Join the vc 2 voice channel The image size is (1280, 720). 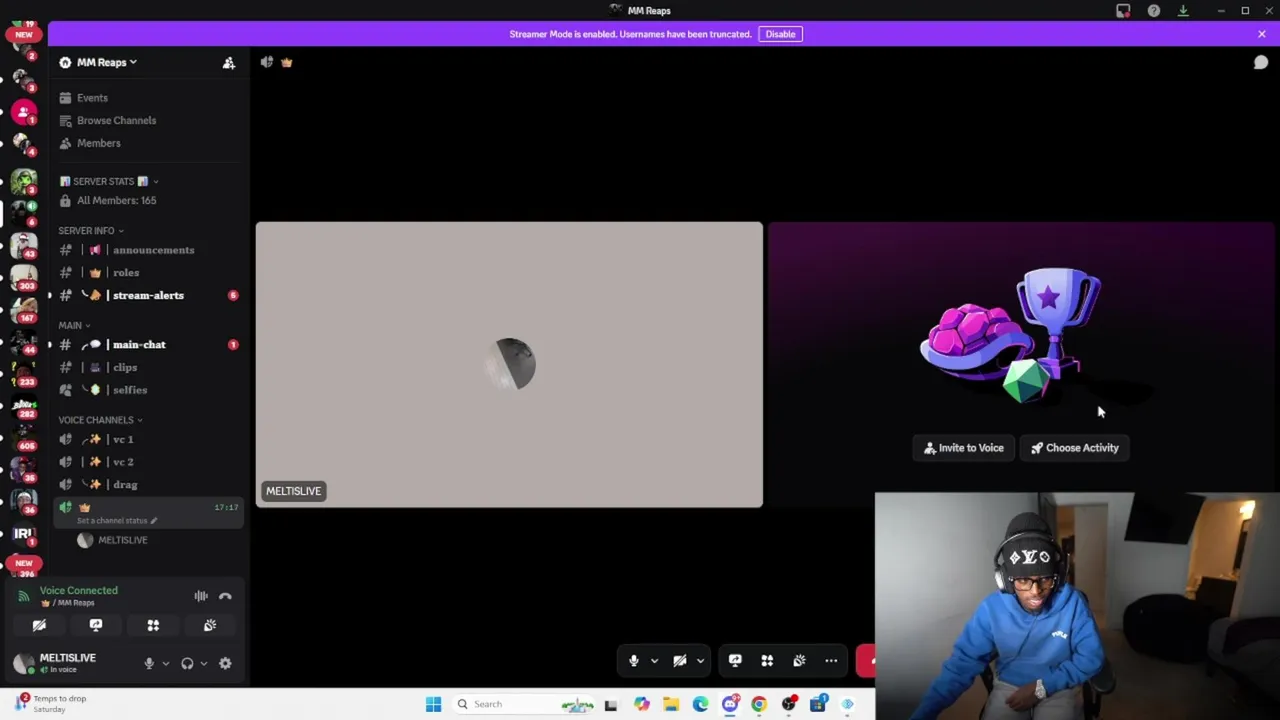point(148,462)
